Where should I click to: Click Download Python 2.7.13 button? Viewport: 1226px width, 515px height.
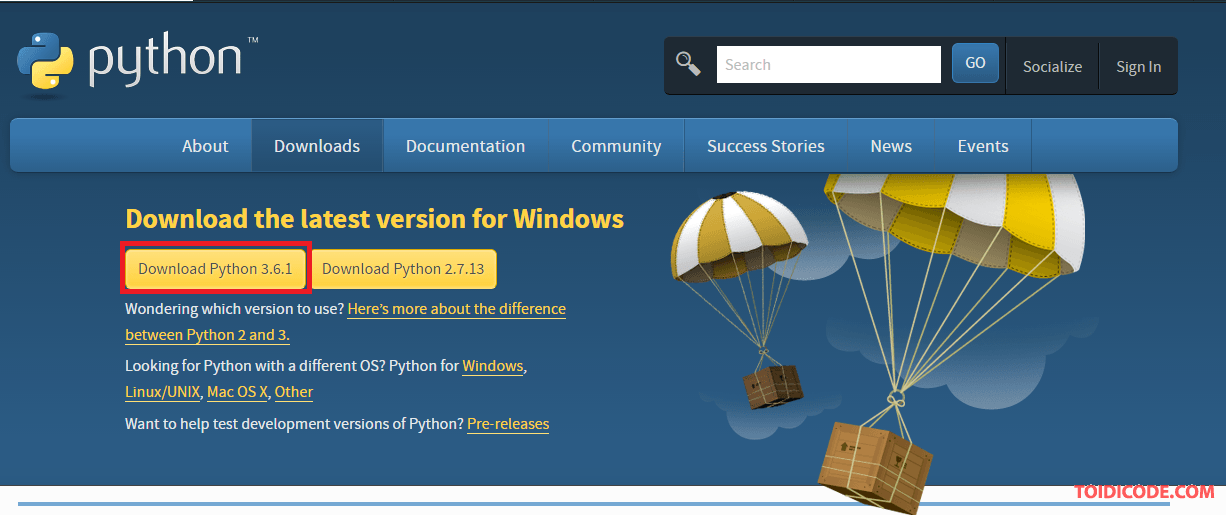[403, 268]
